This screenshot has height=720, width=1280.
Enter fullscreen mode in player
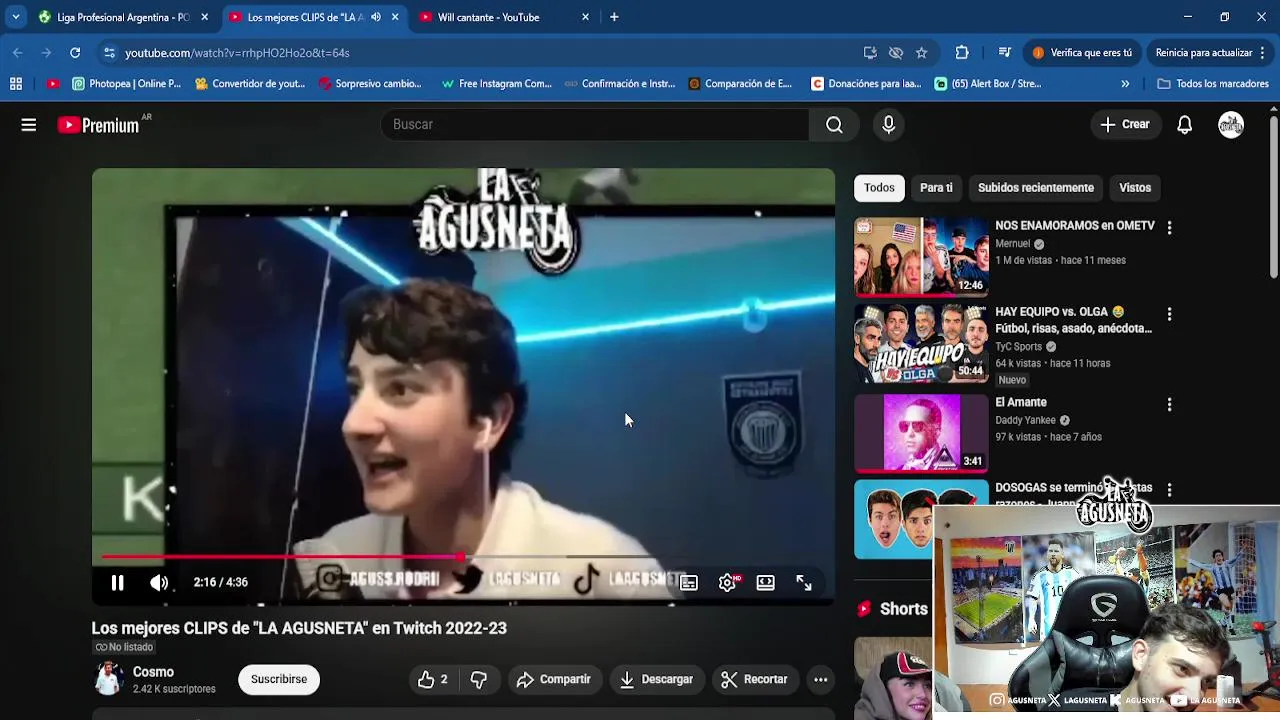coord(803,583)
